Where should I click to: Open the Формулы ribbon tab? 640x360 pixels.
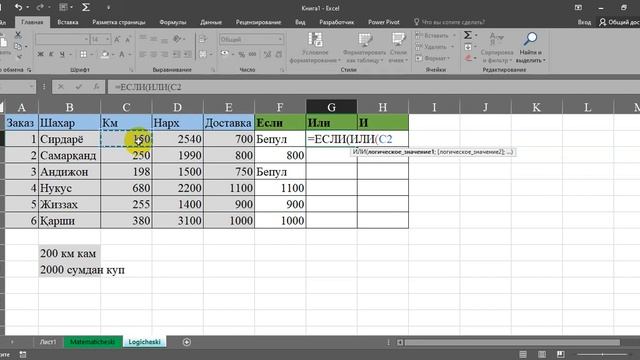coord(173,22)
